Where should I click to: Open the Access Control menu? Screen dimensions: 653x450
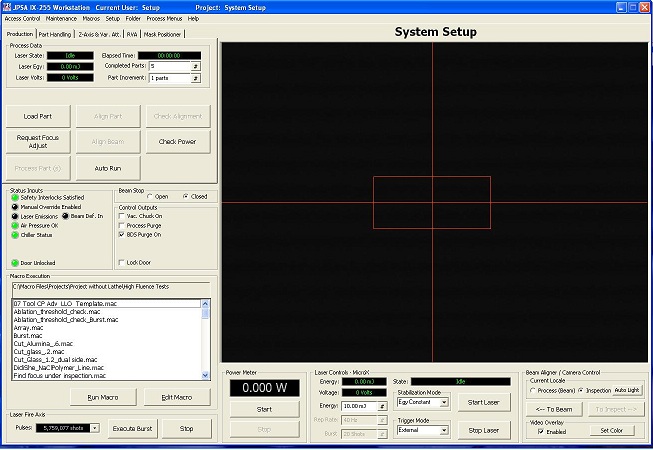[x=22, y=19]
